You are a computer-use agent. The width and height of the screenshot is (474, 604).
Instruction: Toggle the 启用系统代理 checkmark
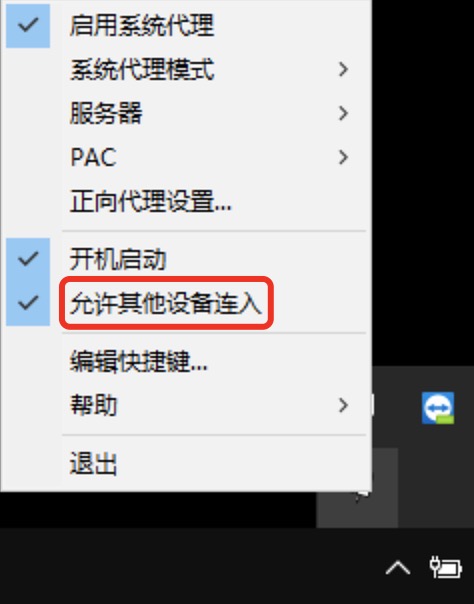coord(28,26)
